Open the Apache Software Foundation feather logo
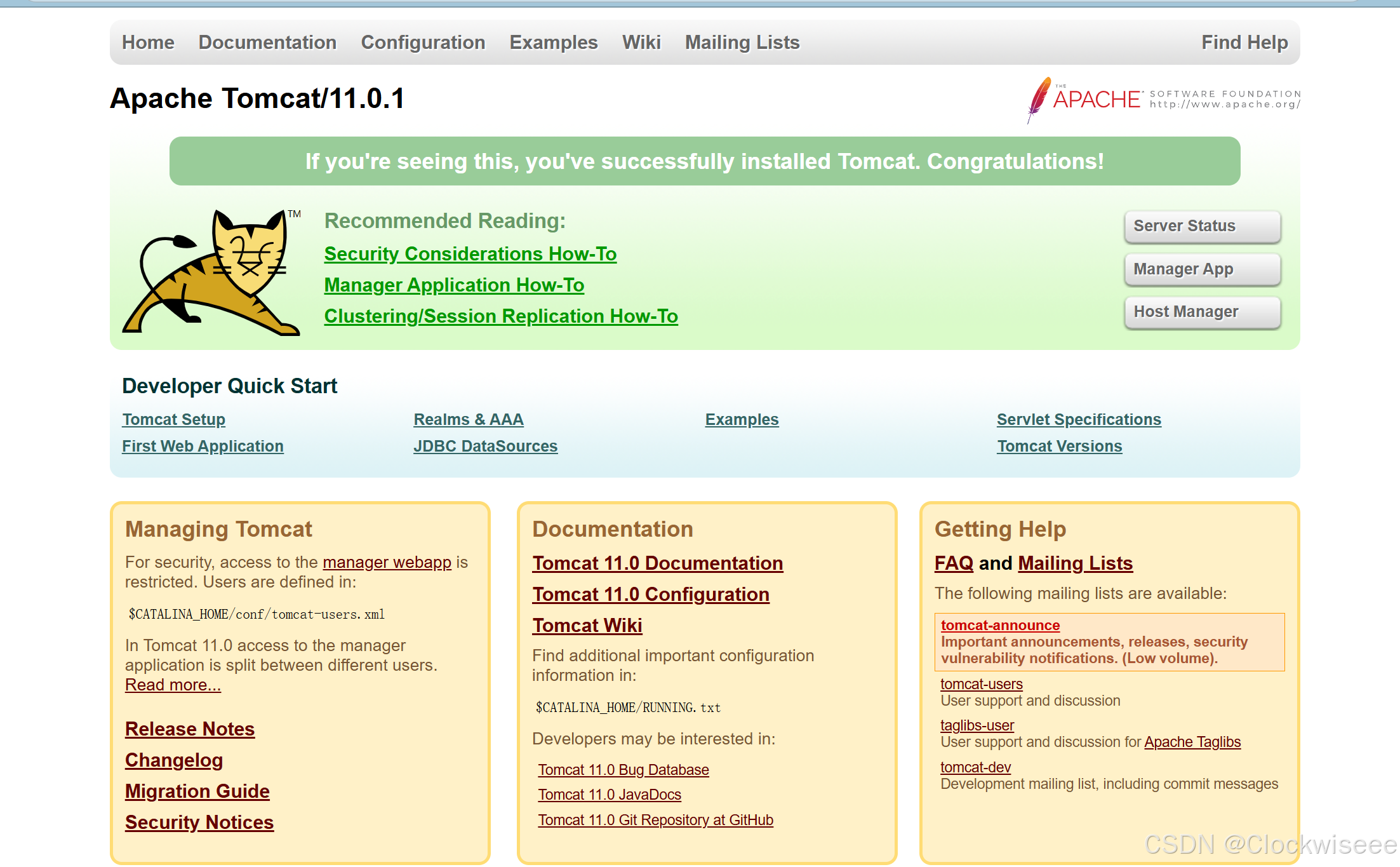The height and width of the screenshot is (867, 1400). [1163, 100]
